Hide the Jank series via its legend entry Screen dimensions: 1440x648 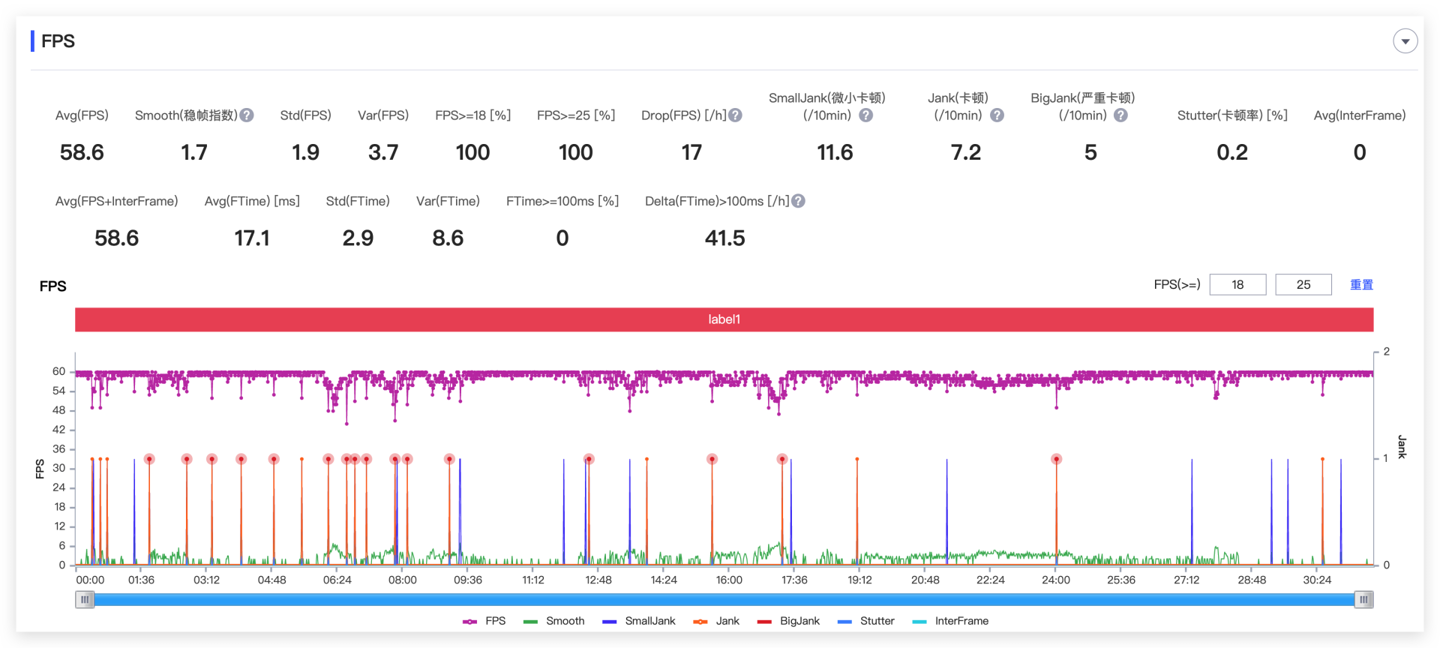pyautogui.click(x=716, y=621)
